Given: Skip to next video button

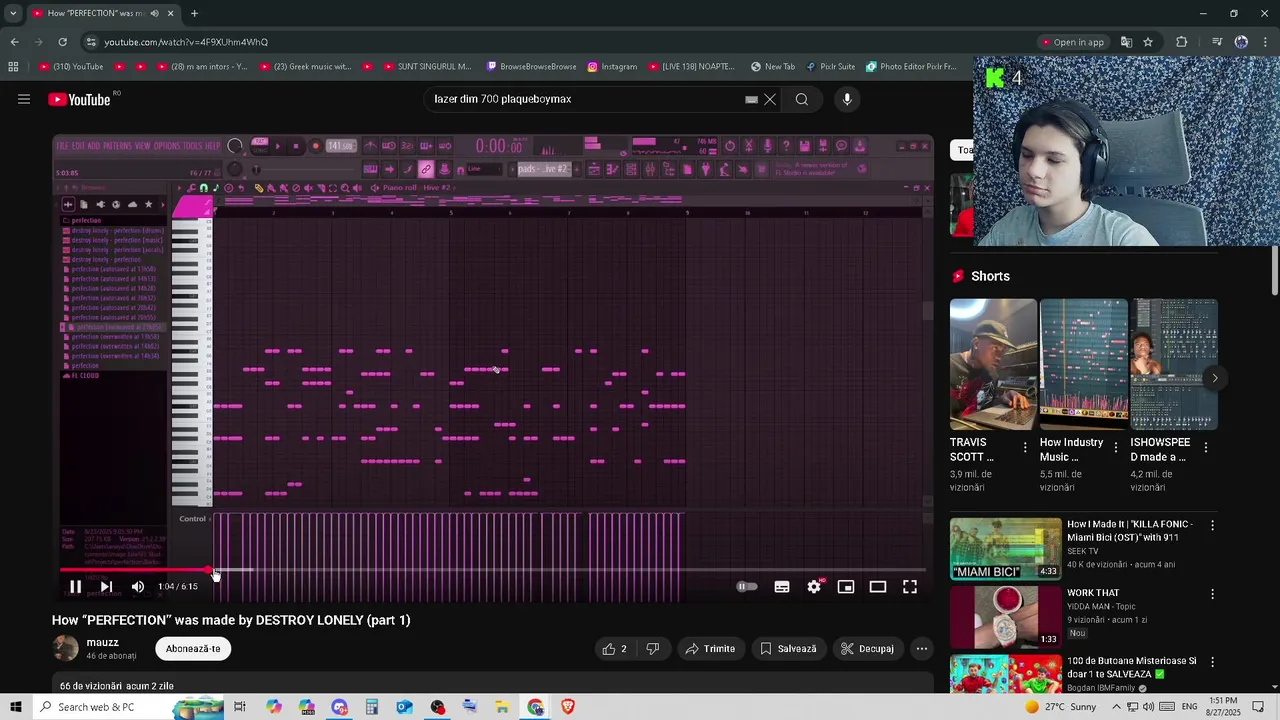Looking at the screenshot, I should 106,587.
